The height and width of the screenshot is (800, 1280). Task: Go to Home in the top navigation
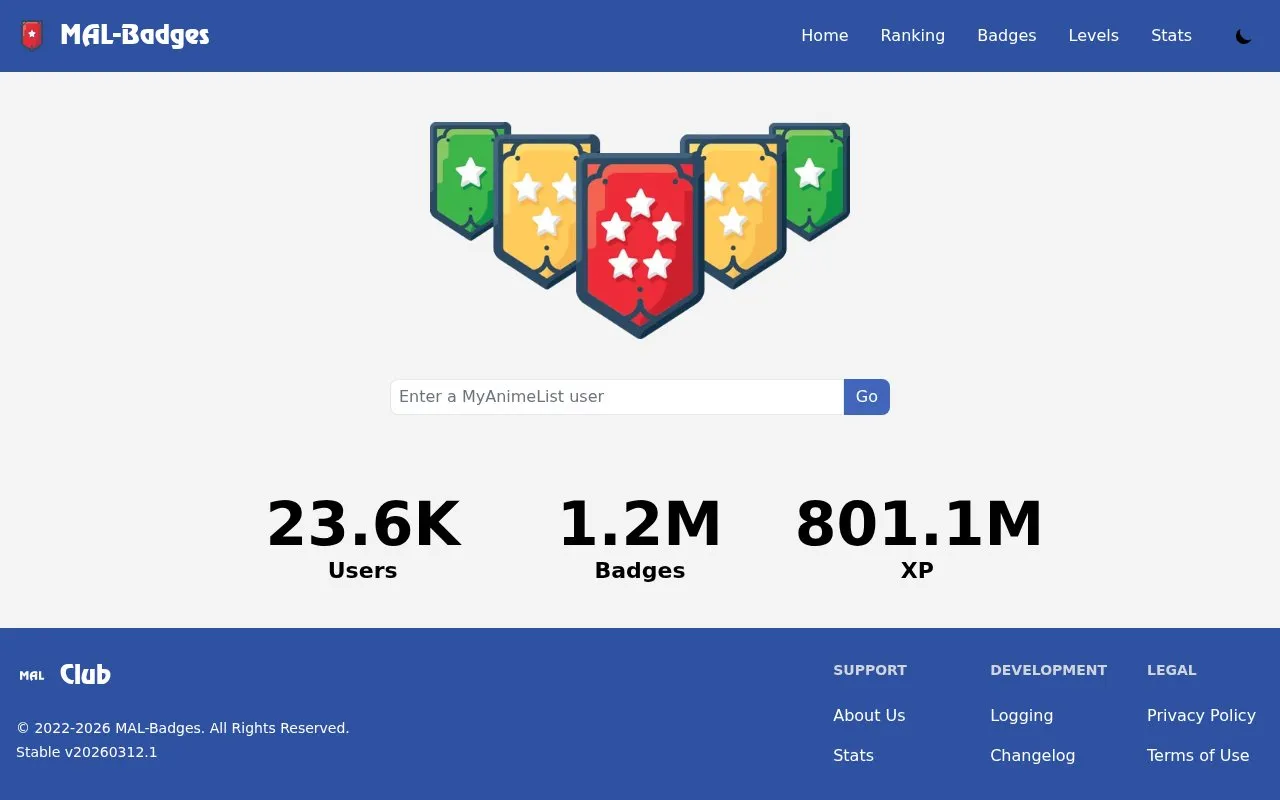[825, 36]
